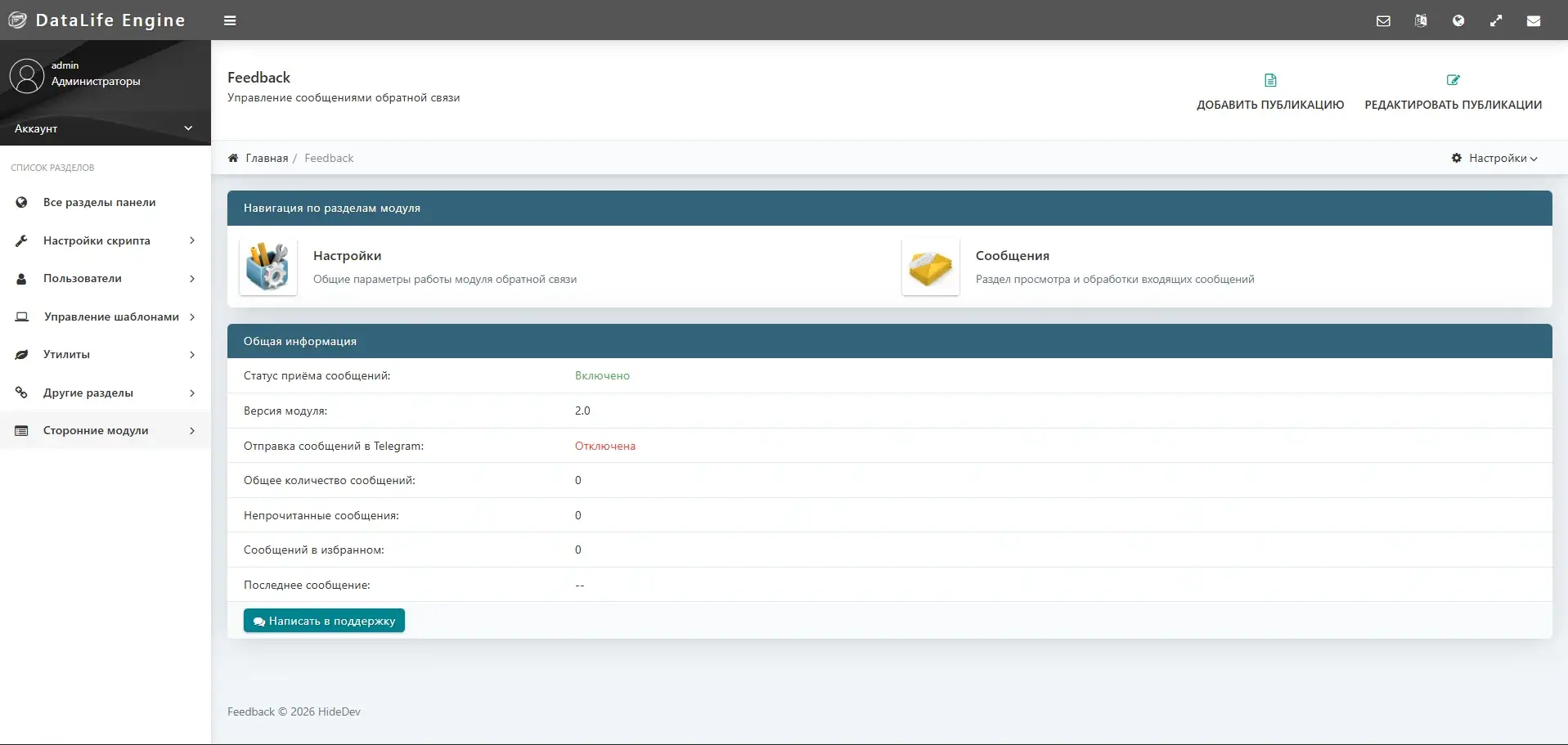Expand the Сторонние модули submenu arrow
1568x745 pixels.
click(192, 431)
